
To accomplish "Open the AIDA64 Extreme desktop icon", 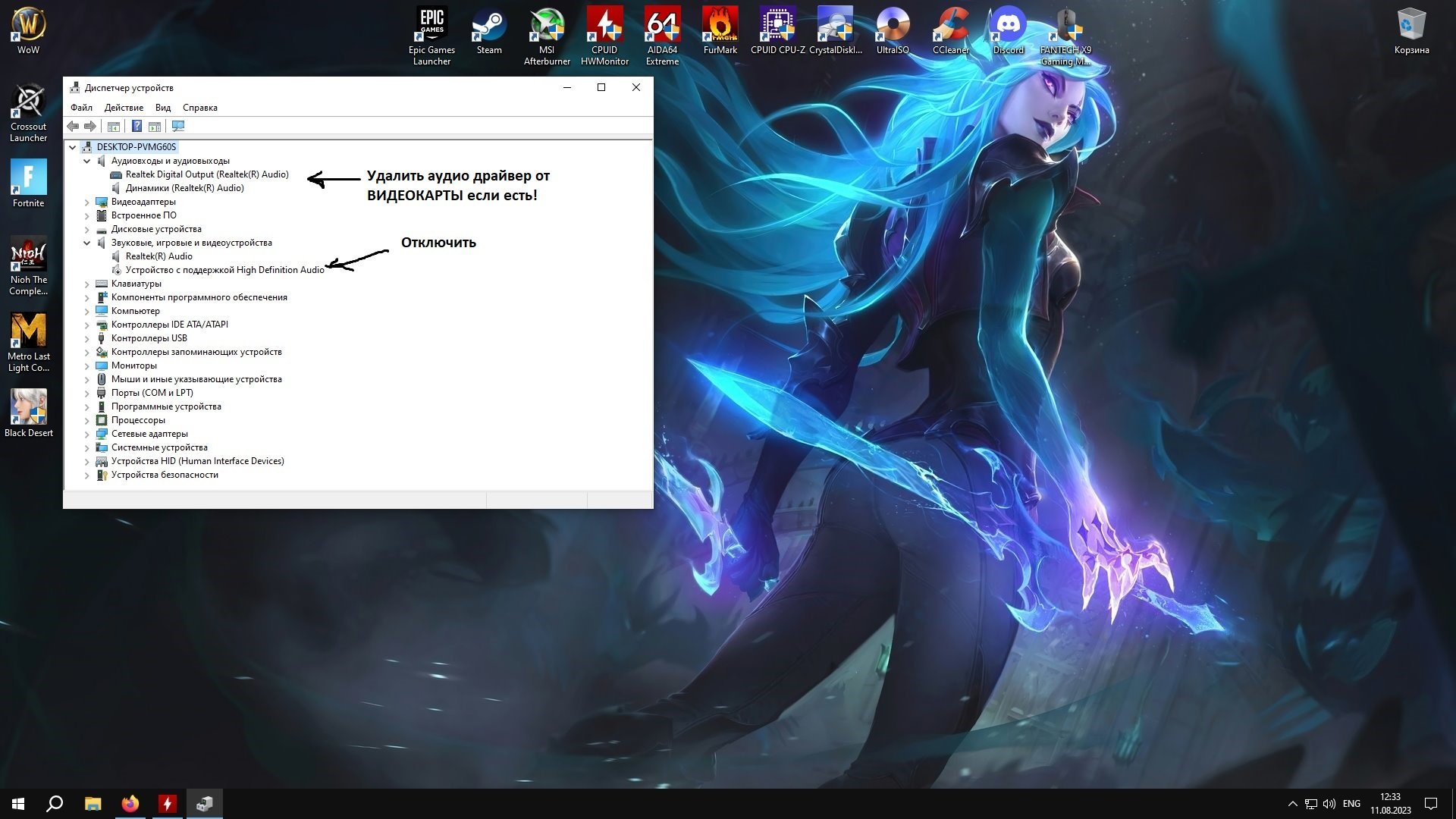I will pyautogui.click(x=662, y=36).
